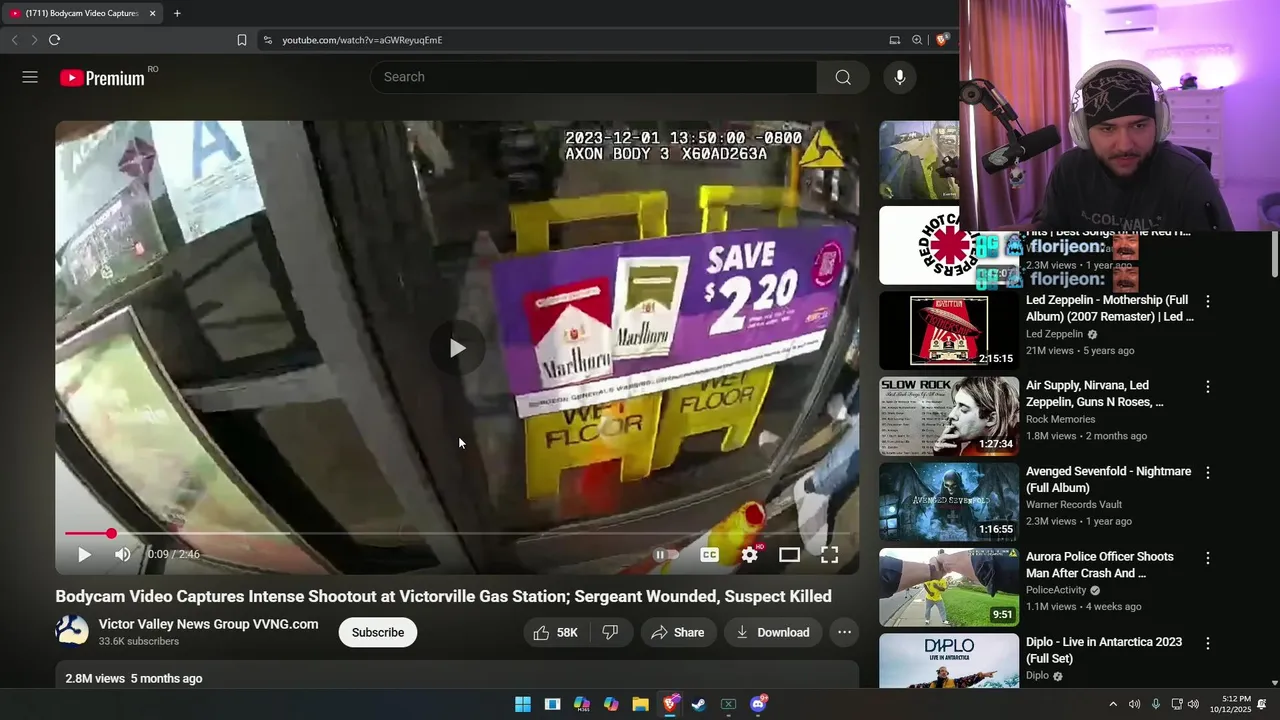Open Discord from taskbar
This screenshot has width=1280, height=720.
click(758, 704)
